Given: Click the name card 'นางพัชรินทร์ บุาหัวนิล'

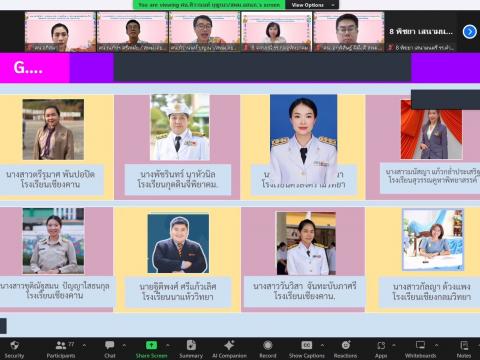Looking at the screenshot, I should point(178,179).
